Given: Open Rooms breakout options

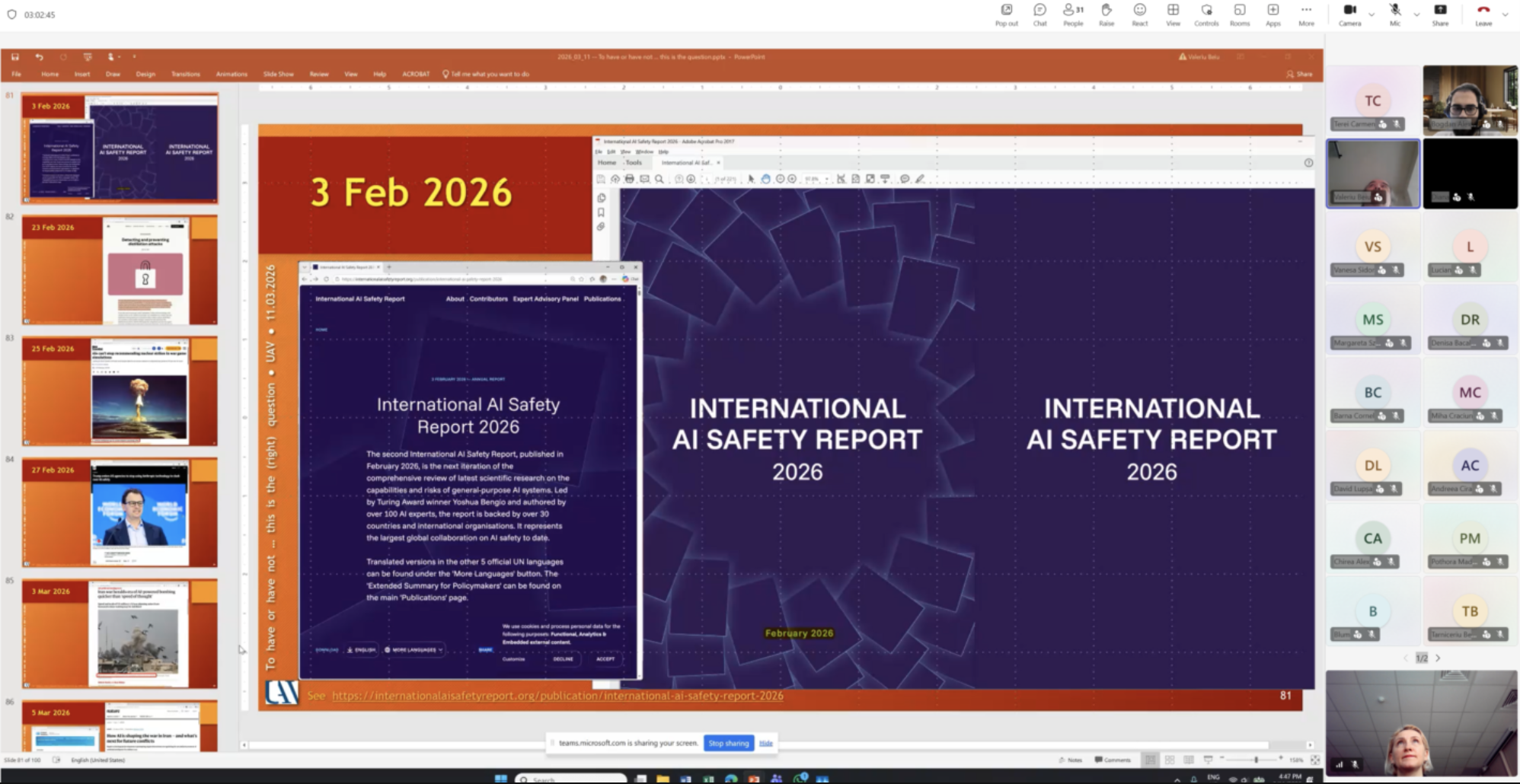Looking at the screenshot, I should pos(1240,14).
